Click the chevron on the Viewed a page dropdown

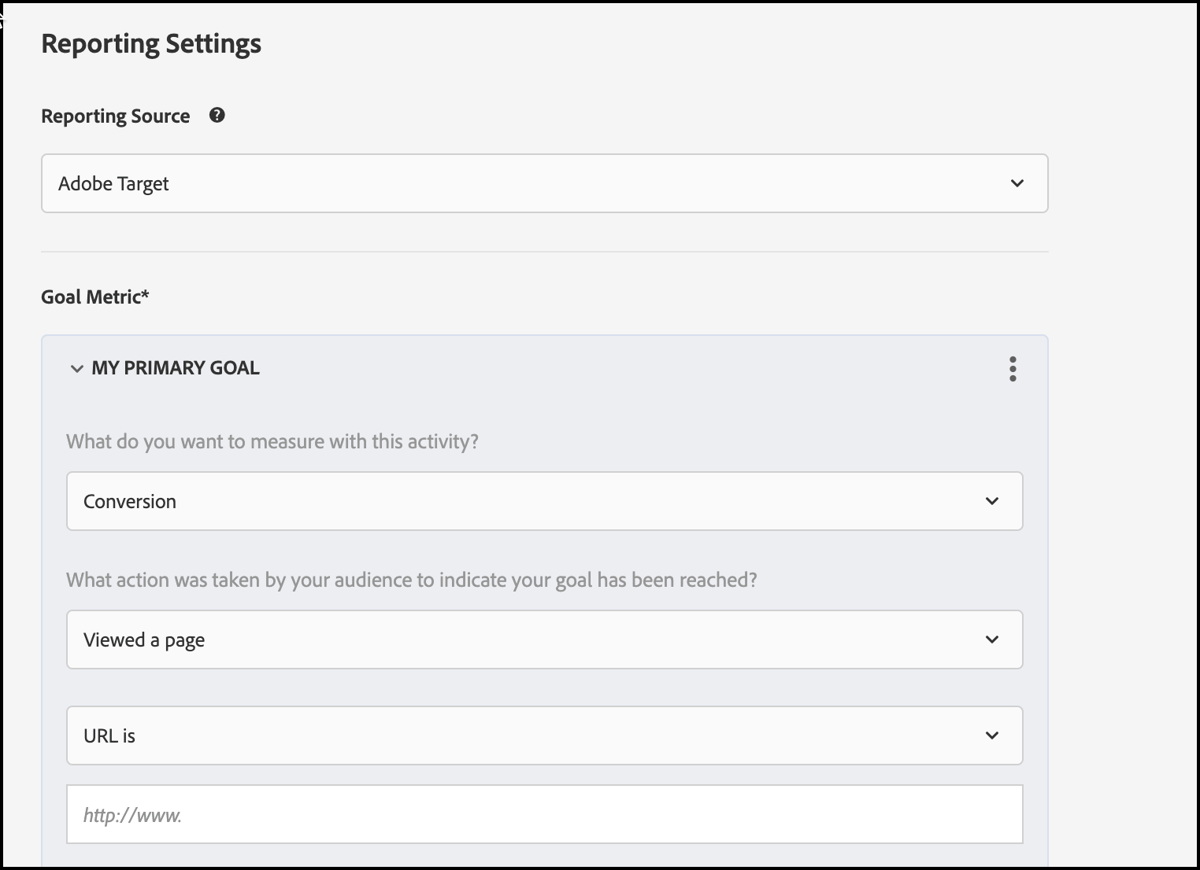[993, 639]
